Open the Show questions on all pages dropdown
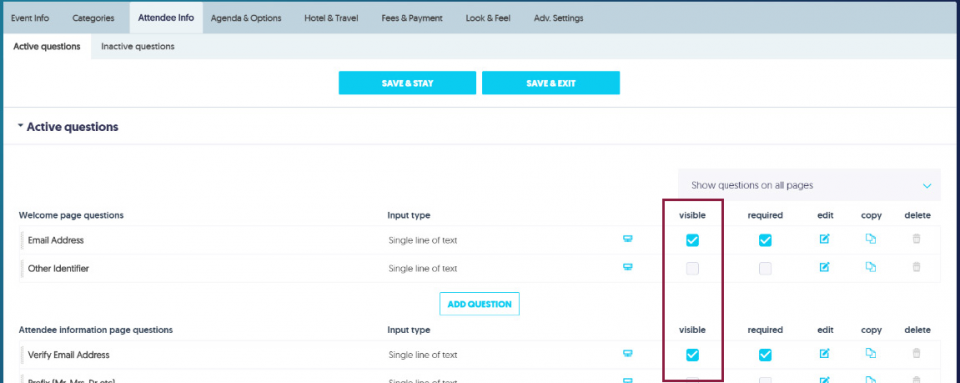The width and height of the screenshot is (960, 383). point(809,185)
